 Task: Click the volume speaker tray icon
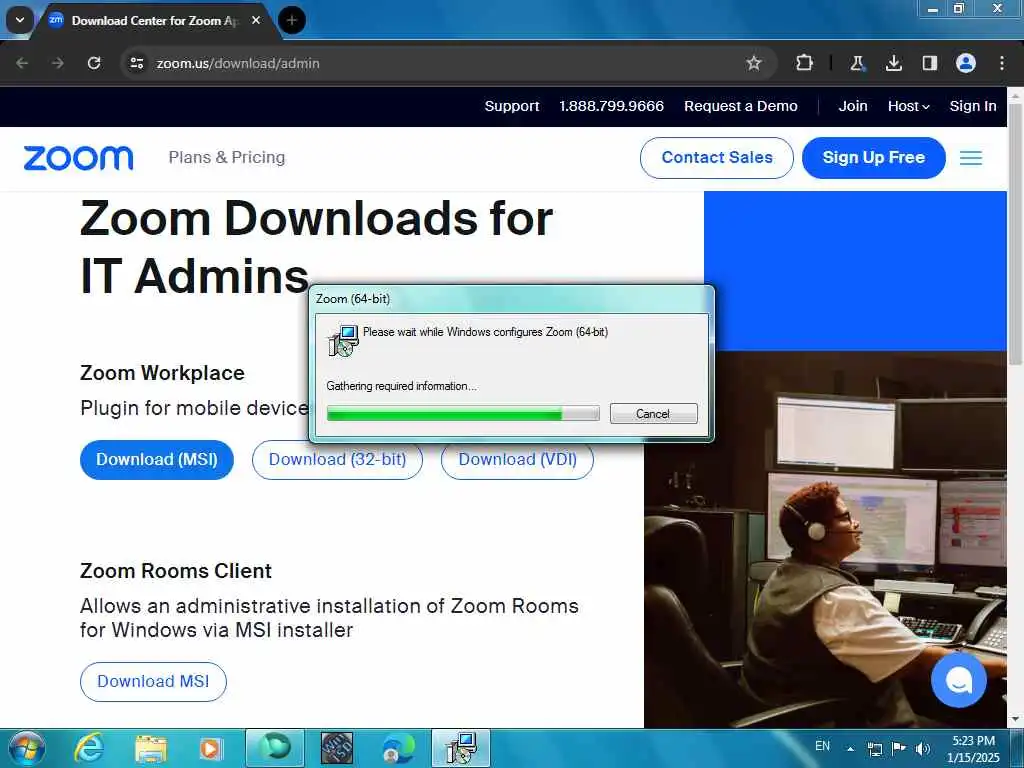[923, 749]
